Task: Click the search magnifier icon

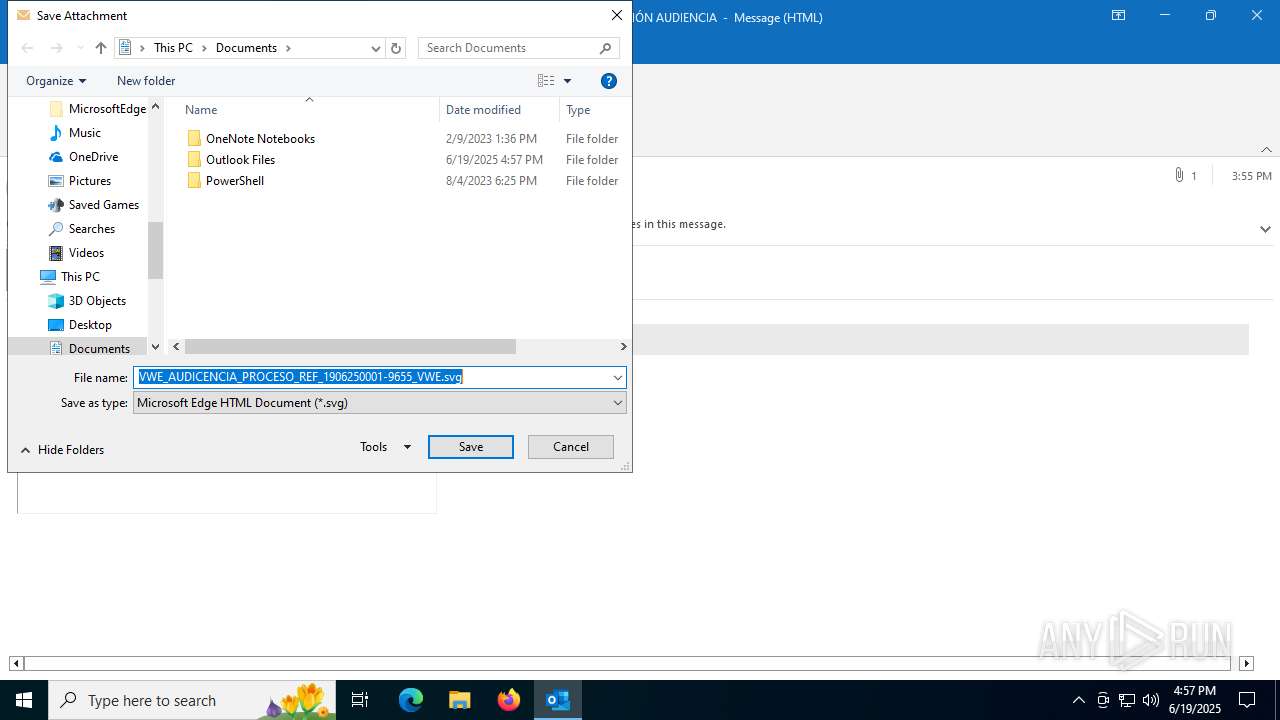Action: point(606,48)
